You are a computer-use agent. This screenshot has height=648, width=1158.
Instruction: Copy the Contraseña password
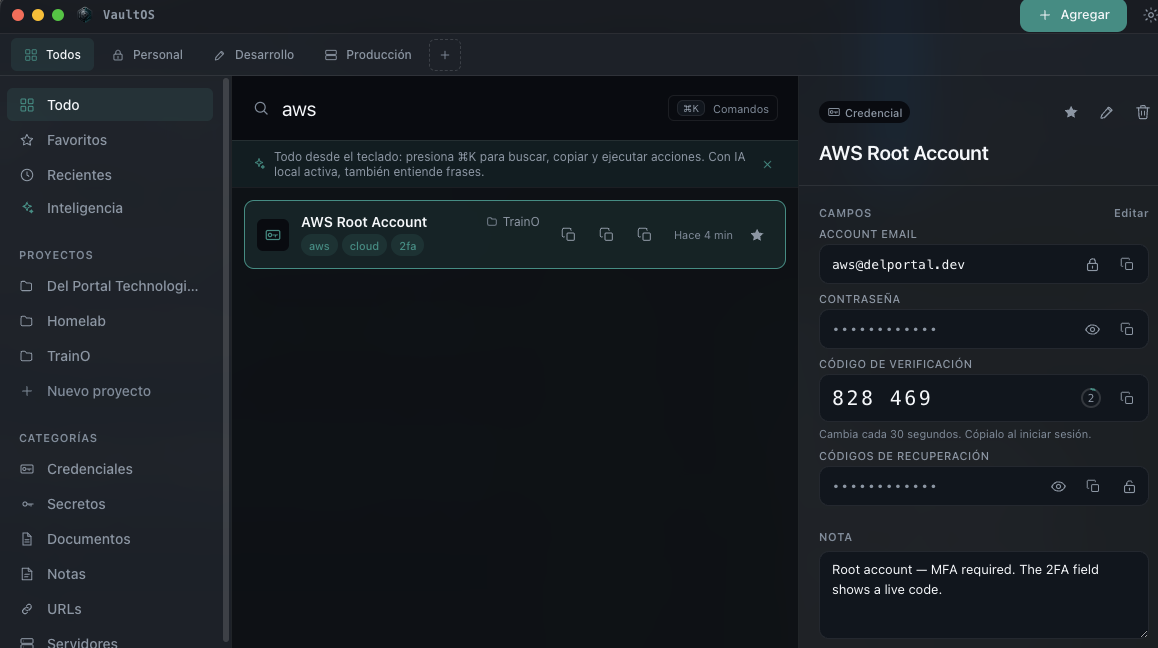tap(1127, 330)
